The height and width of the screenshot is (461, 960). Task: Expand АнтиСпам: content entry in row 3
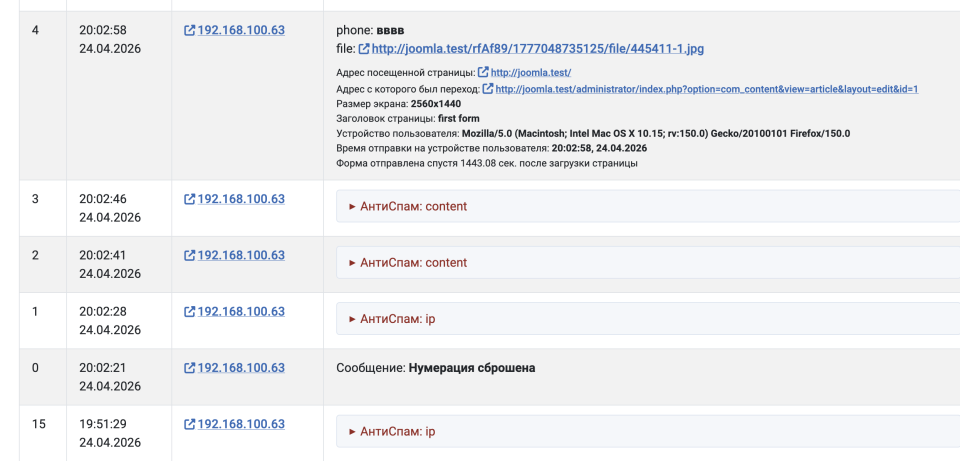[x=408, y=207]
